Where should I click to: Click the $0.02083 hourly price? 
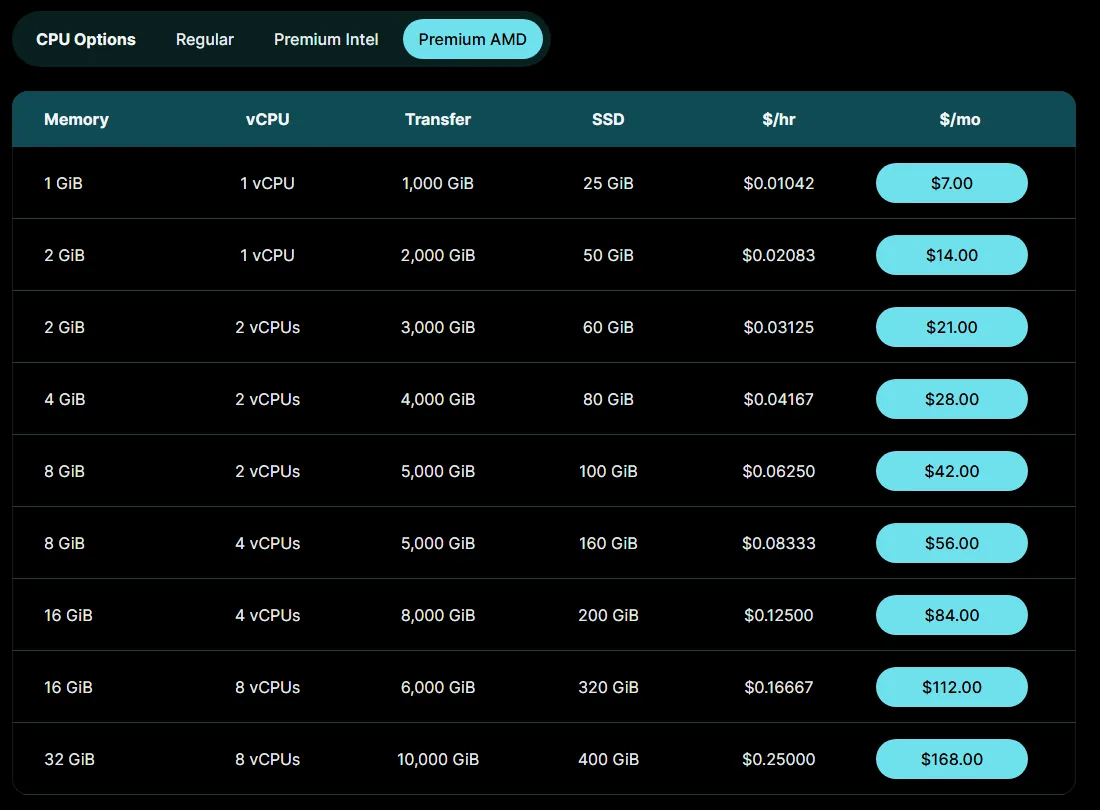pos(779,255)
